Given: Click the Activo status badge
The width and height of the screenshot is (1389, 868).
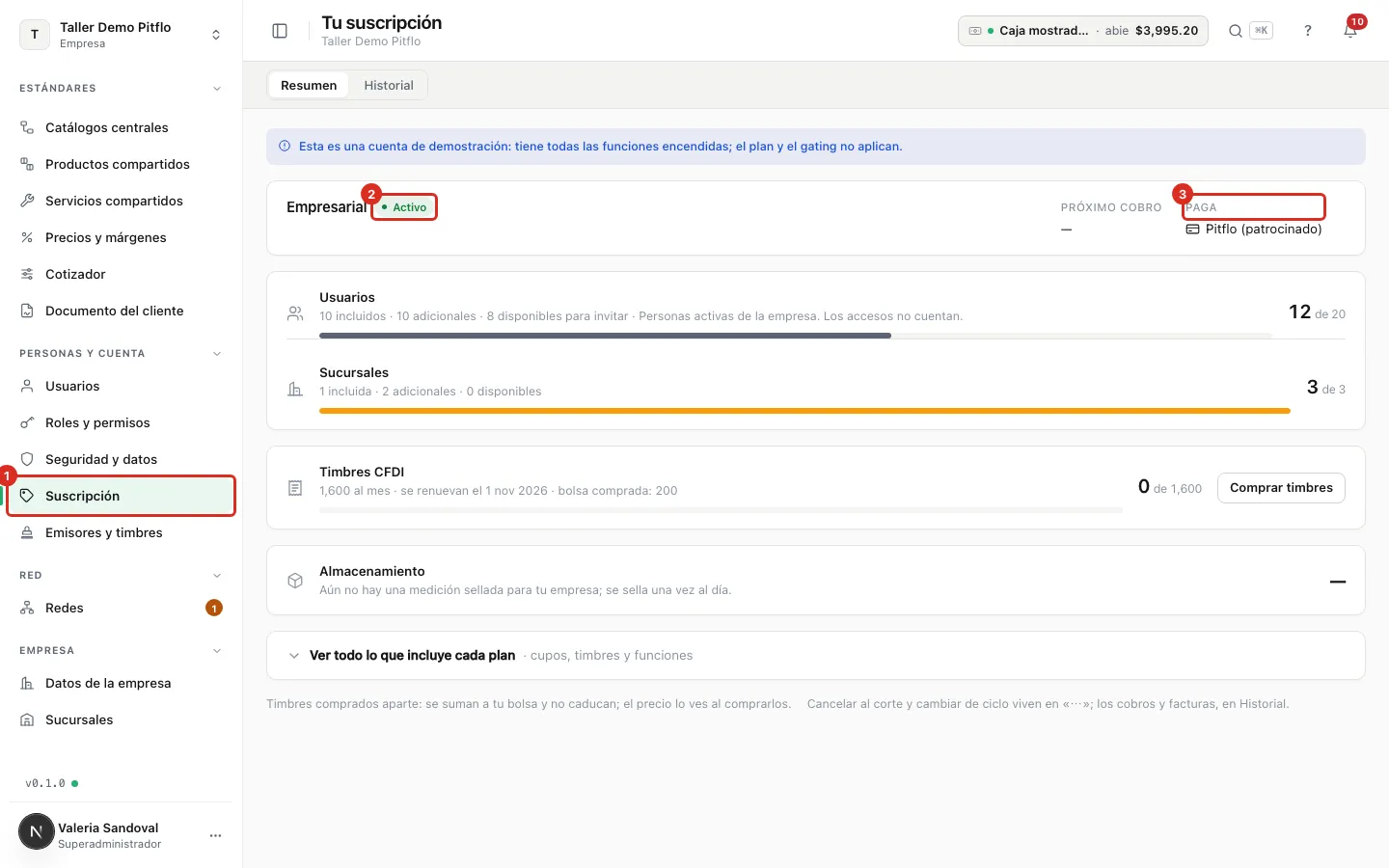Looking at the screenshot, I should pyautogui.click(x=404, y=207).
